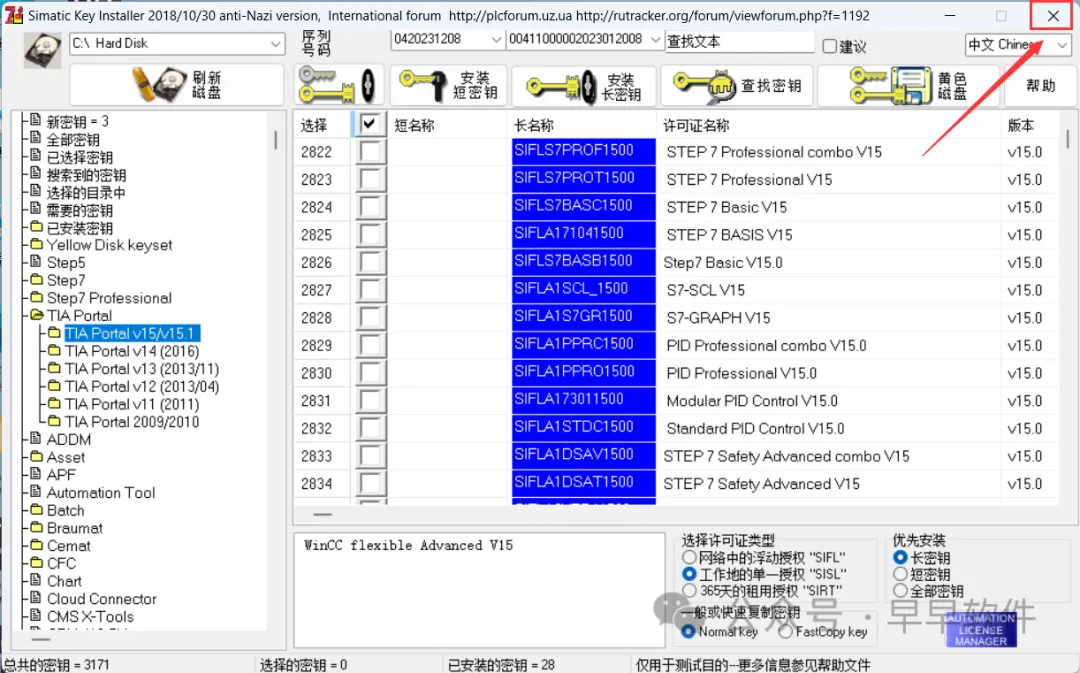Select all keys priority radio button
This screenshot has height=673, width=1080.
pos(900,590)
